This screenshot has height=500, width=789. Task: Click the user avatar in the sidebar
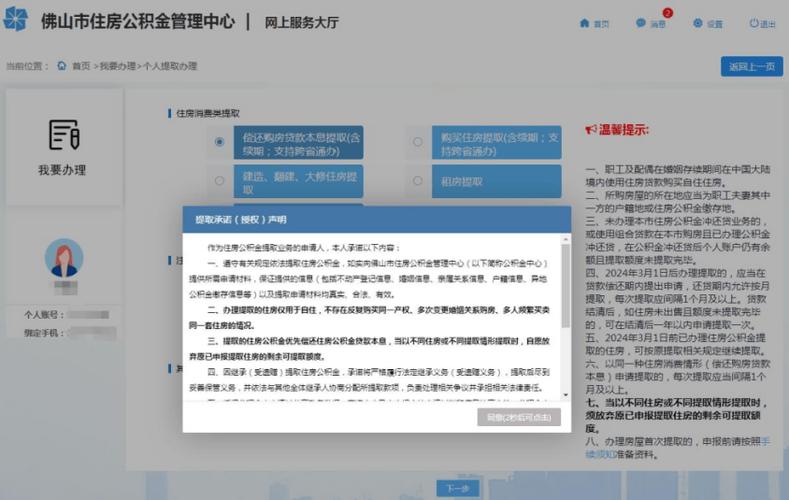(64, 258)
